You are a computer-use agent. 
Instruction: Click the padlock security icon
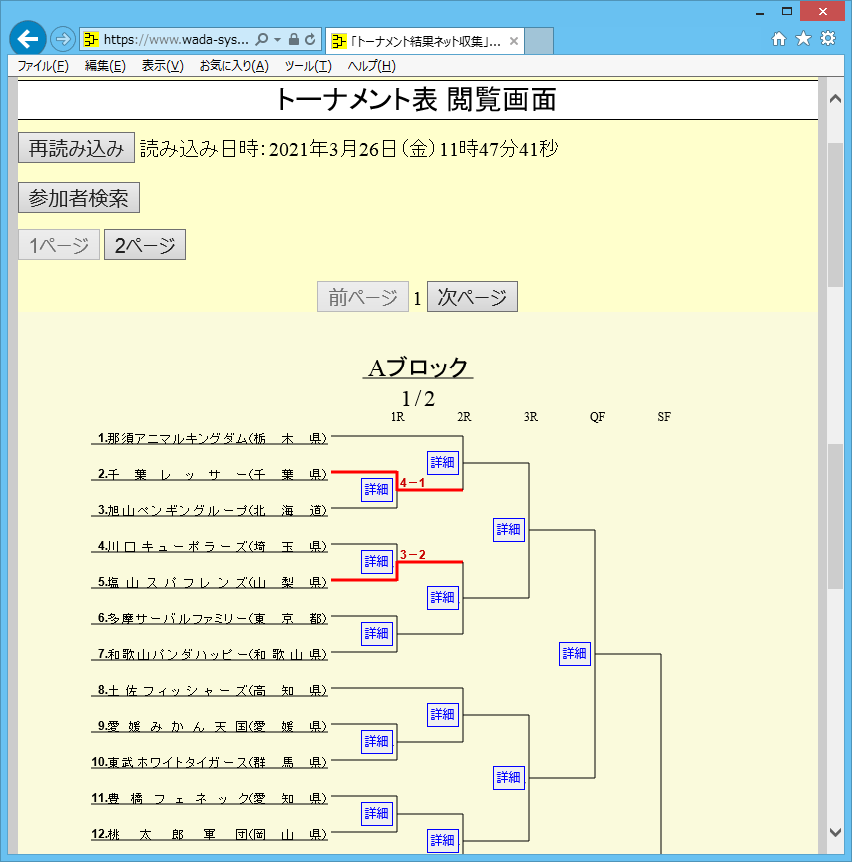pos(294,39)
